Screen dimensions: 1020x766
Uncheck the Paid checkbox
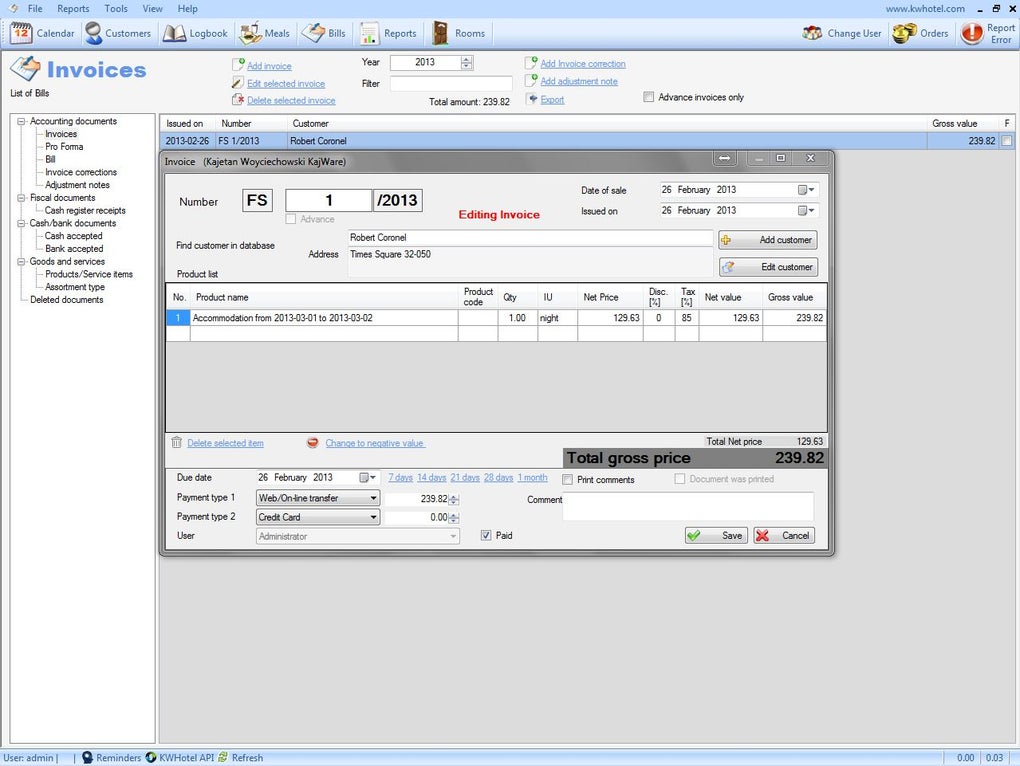click(486, 535)
